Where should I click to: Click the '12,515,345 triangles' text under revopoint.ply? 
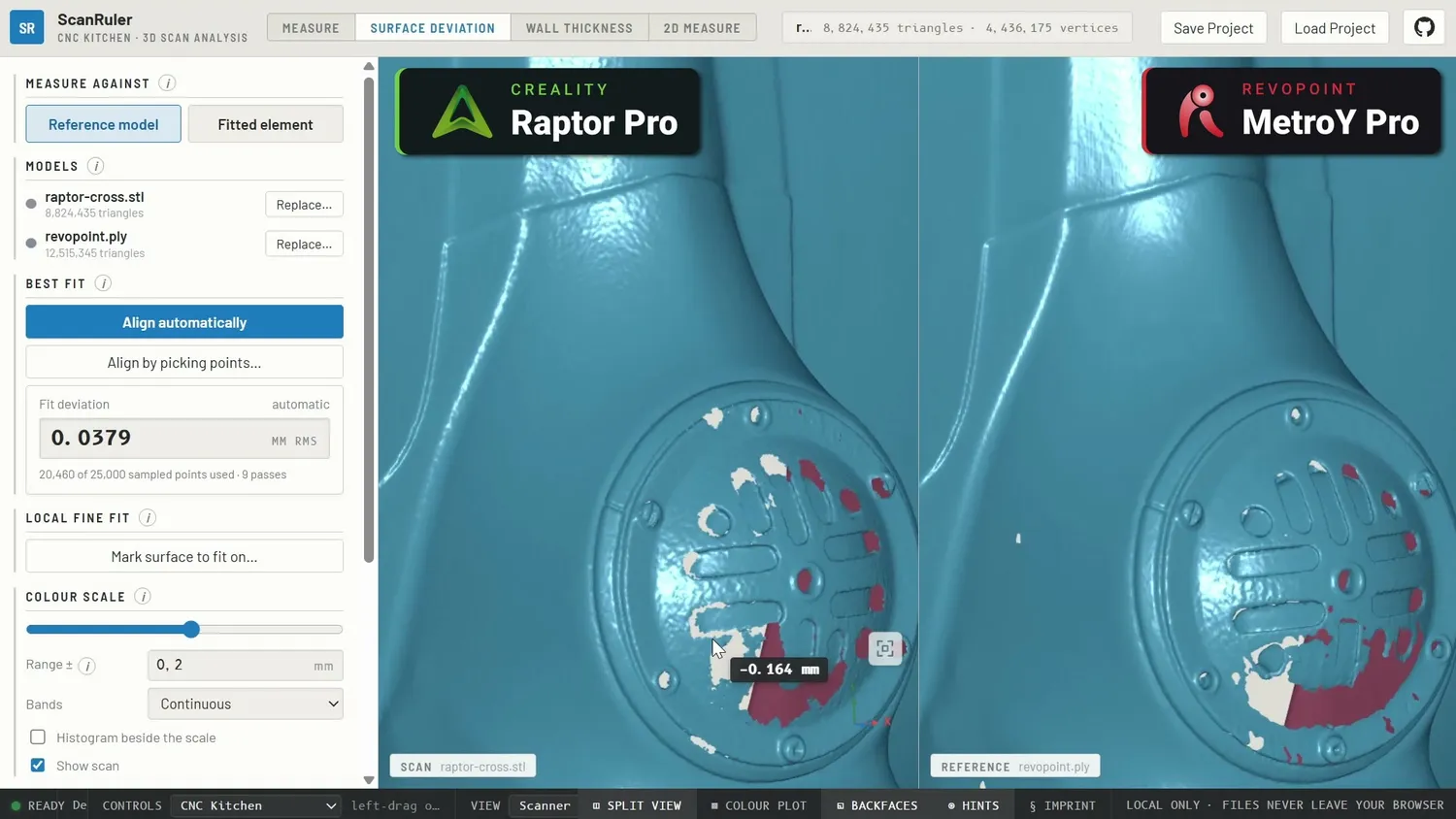pos(95,253)
